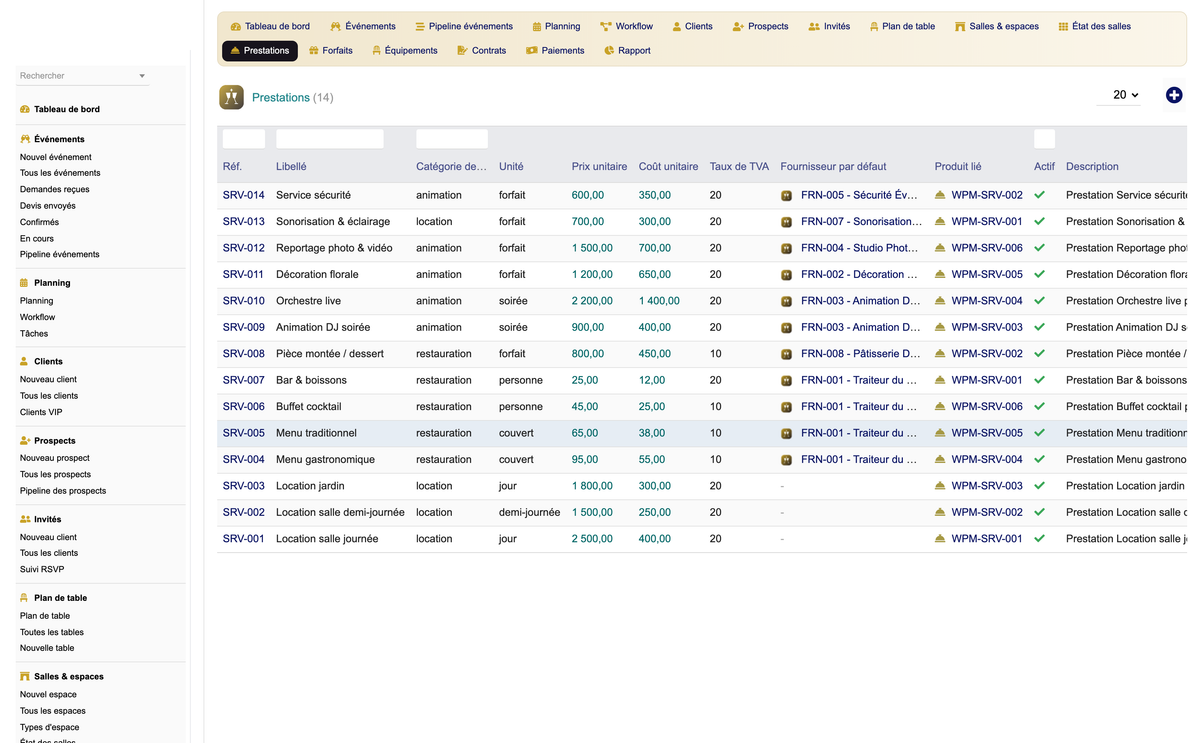The width and height of the screenshot is (1200, 743).
Task: Click Taux de TVA column header
Action: 740,167
